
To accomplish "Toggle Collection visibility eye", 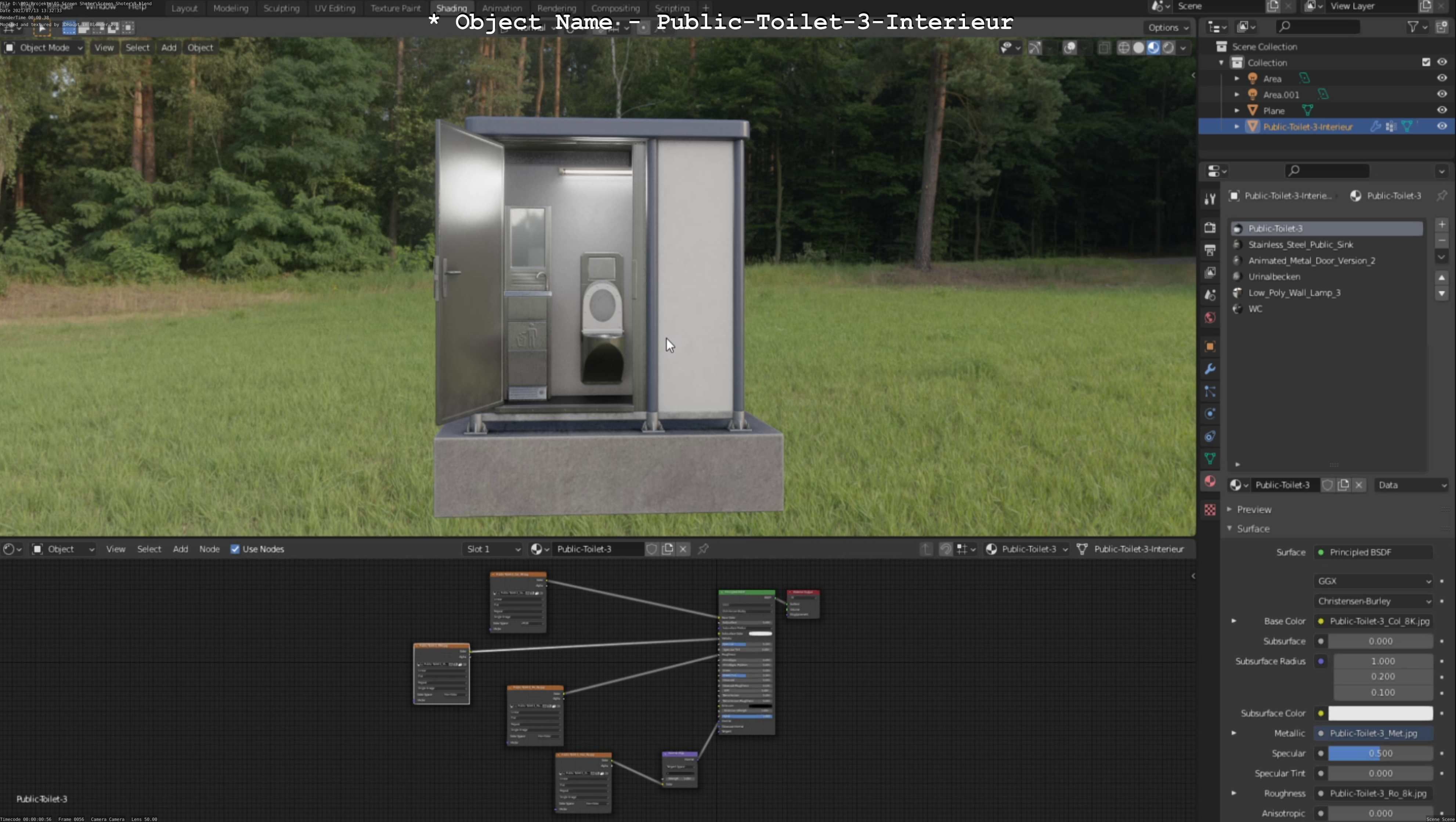I will (1442, 62).
